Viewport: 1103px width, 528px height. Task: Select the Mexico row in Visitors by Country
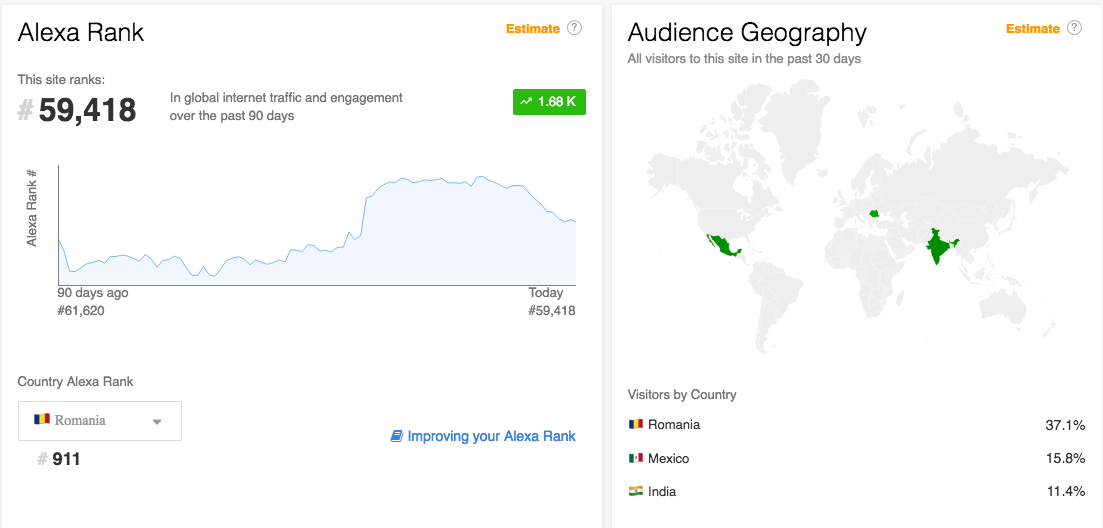pyautogui.click(x=856, y=458)
